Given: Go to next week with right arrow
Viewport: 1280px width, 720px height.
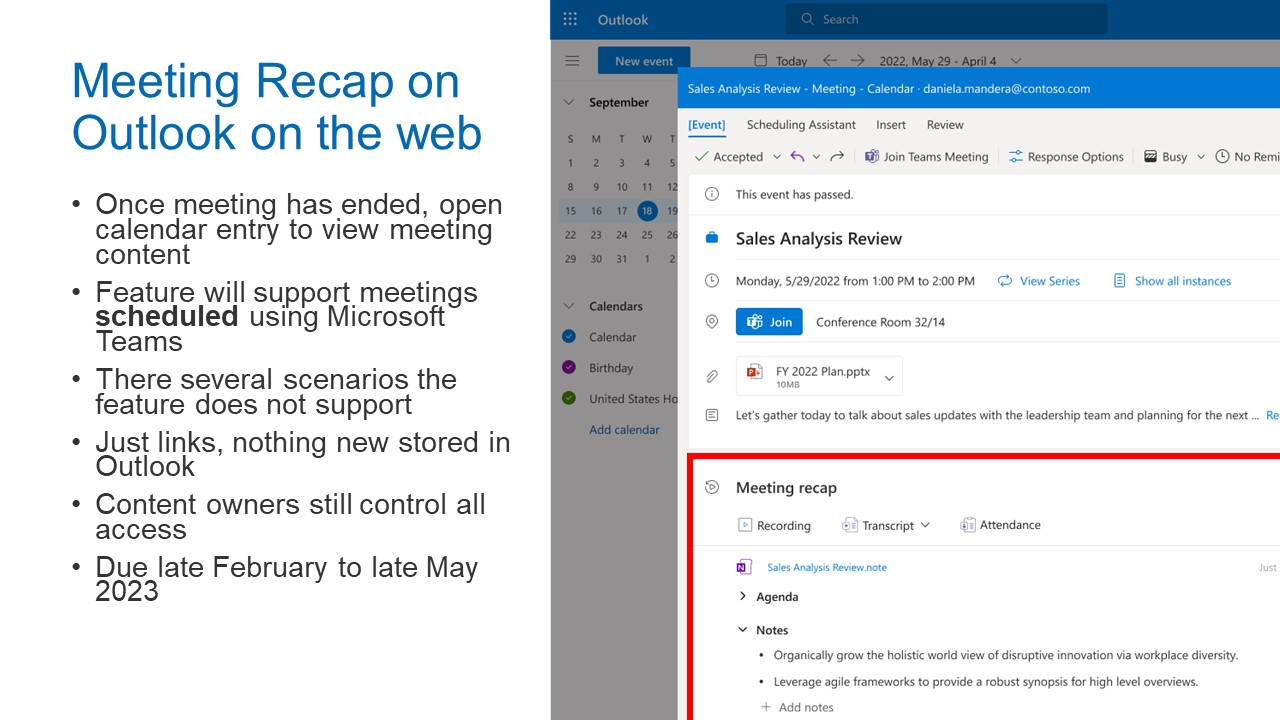Looking at the screenshot, I should (858, 61).
